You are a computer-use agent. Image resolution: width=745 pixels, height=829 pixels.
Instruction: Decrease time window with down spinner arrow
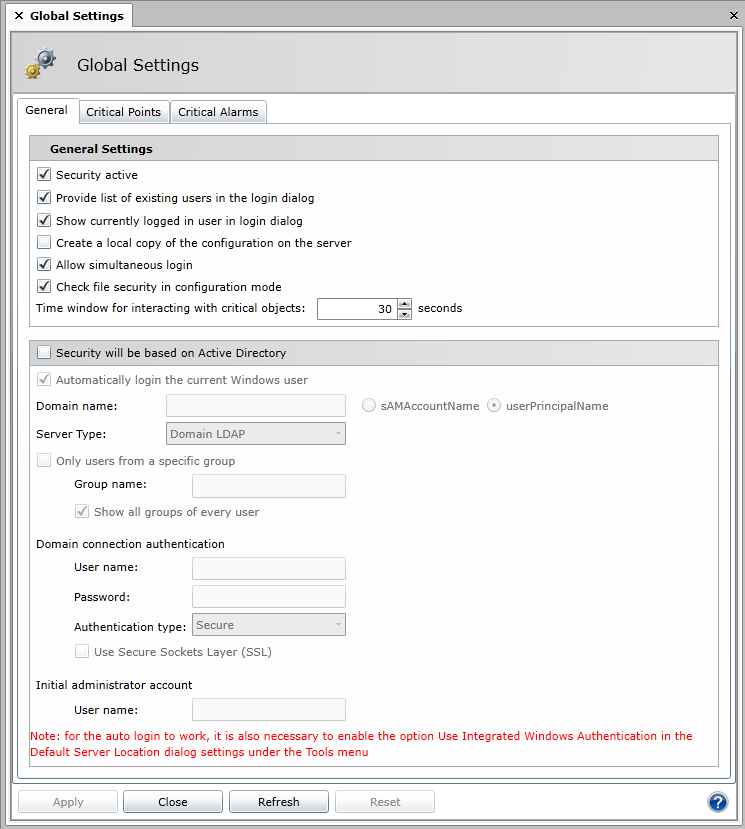(404, 314)
